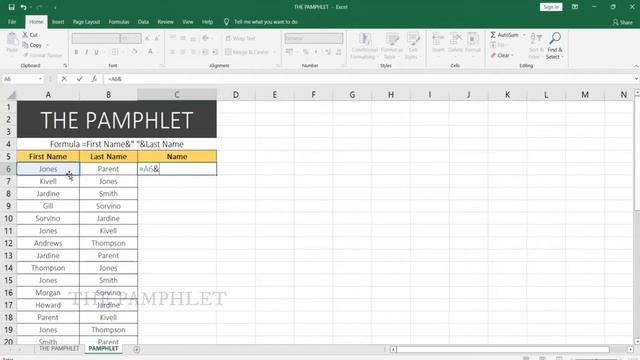This screenshot has width=640, height=360.
Task: Expand AutoSum dropdown arrow
Action: click(524, 35)
